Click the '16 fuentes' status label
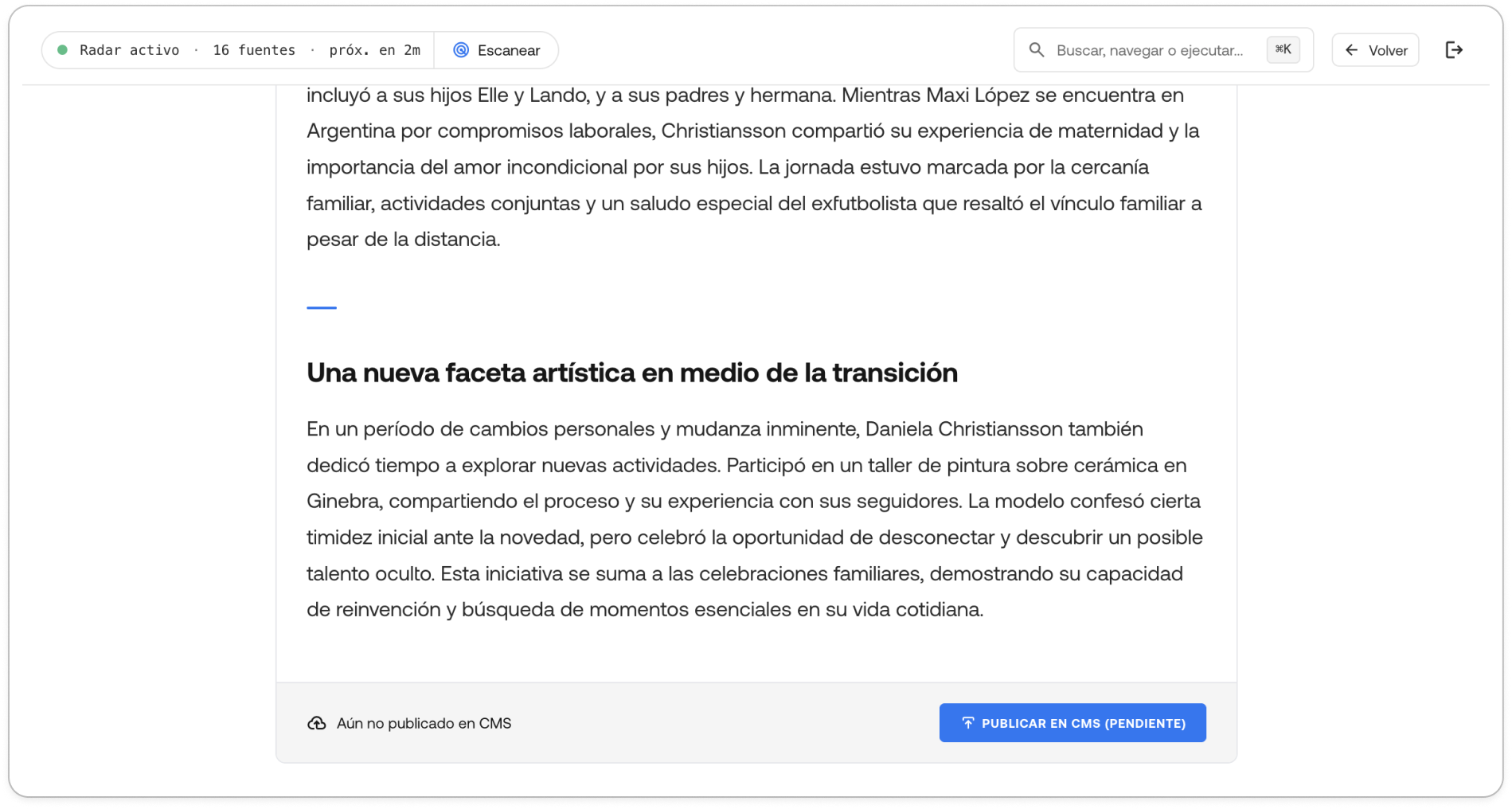The width and height of the screenshot is (1512, 809). pos(254,50)
